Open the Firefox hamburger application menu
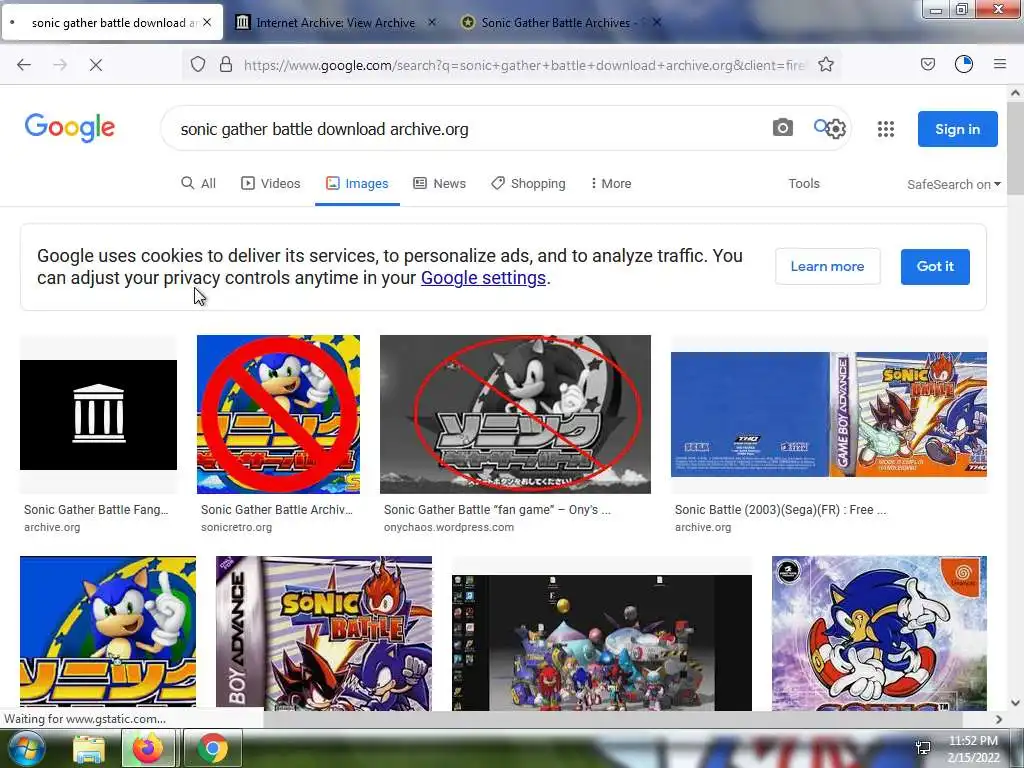Viewport: 1024px width, 768px height. click(x=1000, y=64)
